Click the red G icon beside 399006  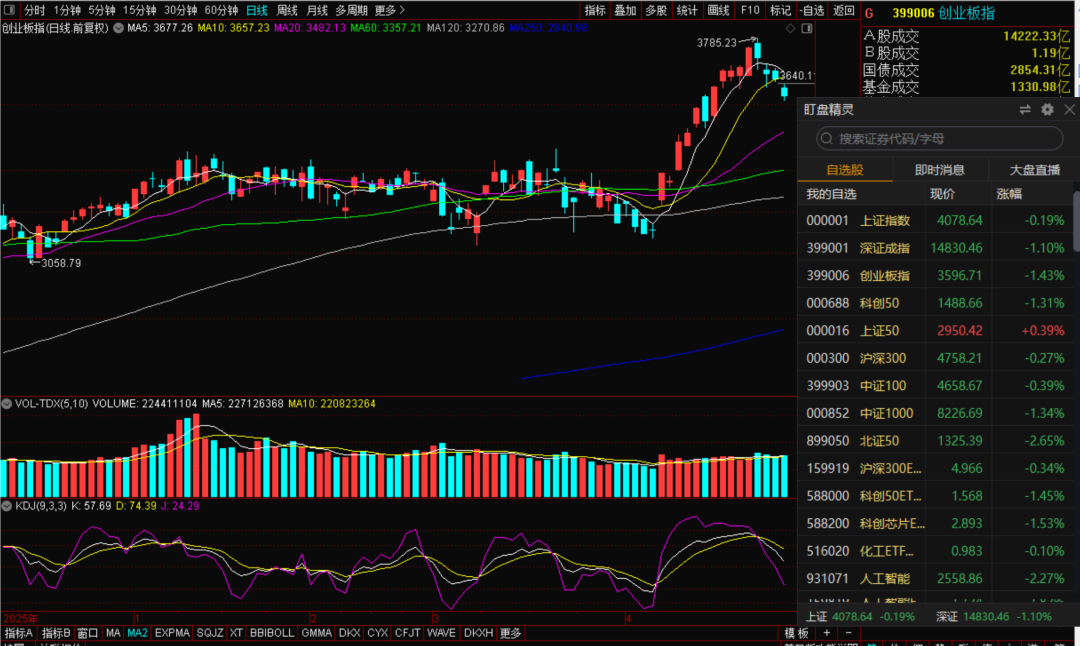pyautogui.click(x=868, y=13)
